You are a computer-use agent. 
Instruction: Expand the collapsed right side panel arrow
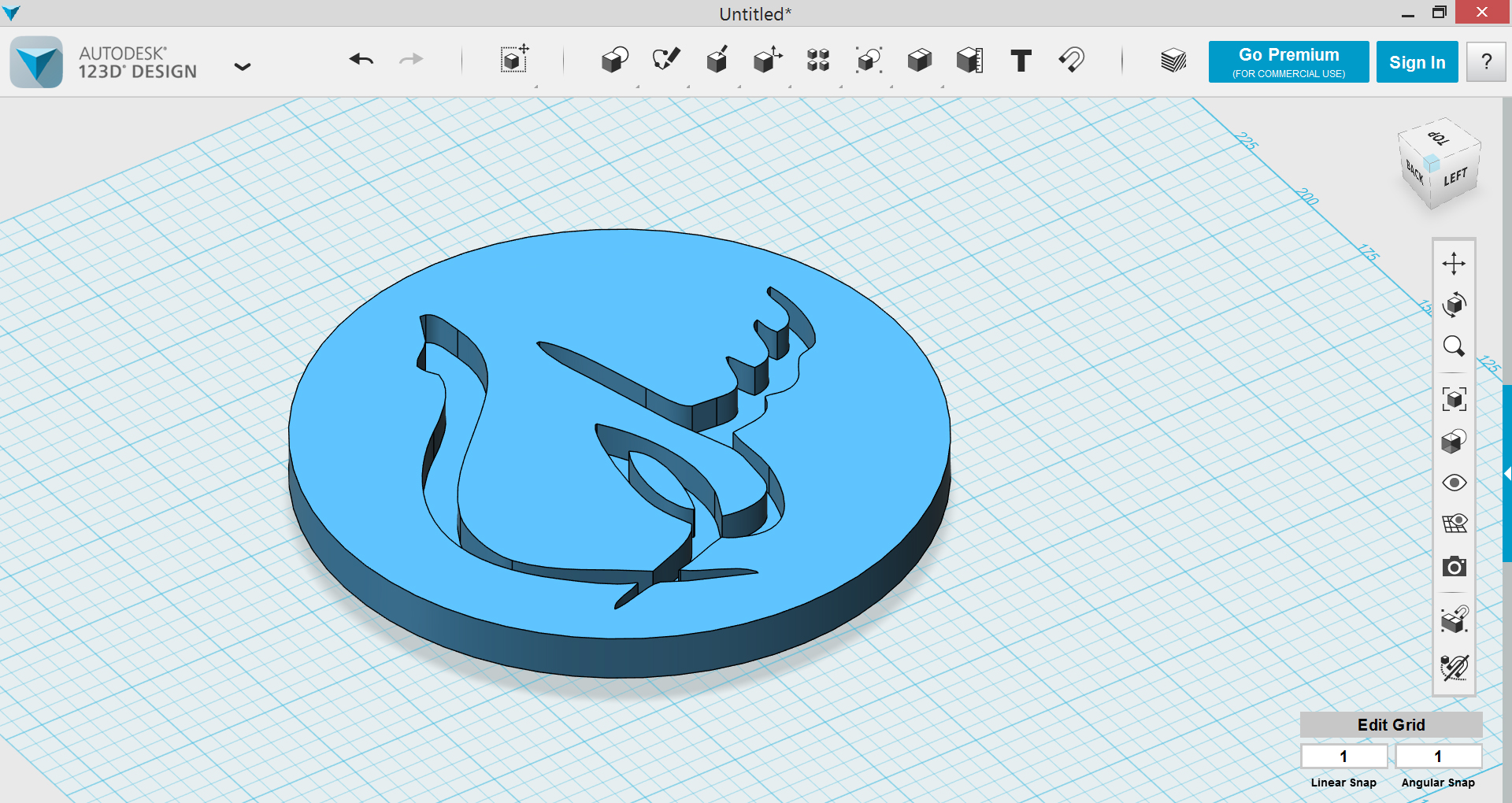[x=1507, y=474]
